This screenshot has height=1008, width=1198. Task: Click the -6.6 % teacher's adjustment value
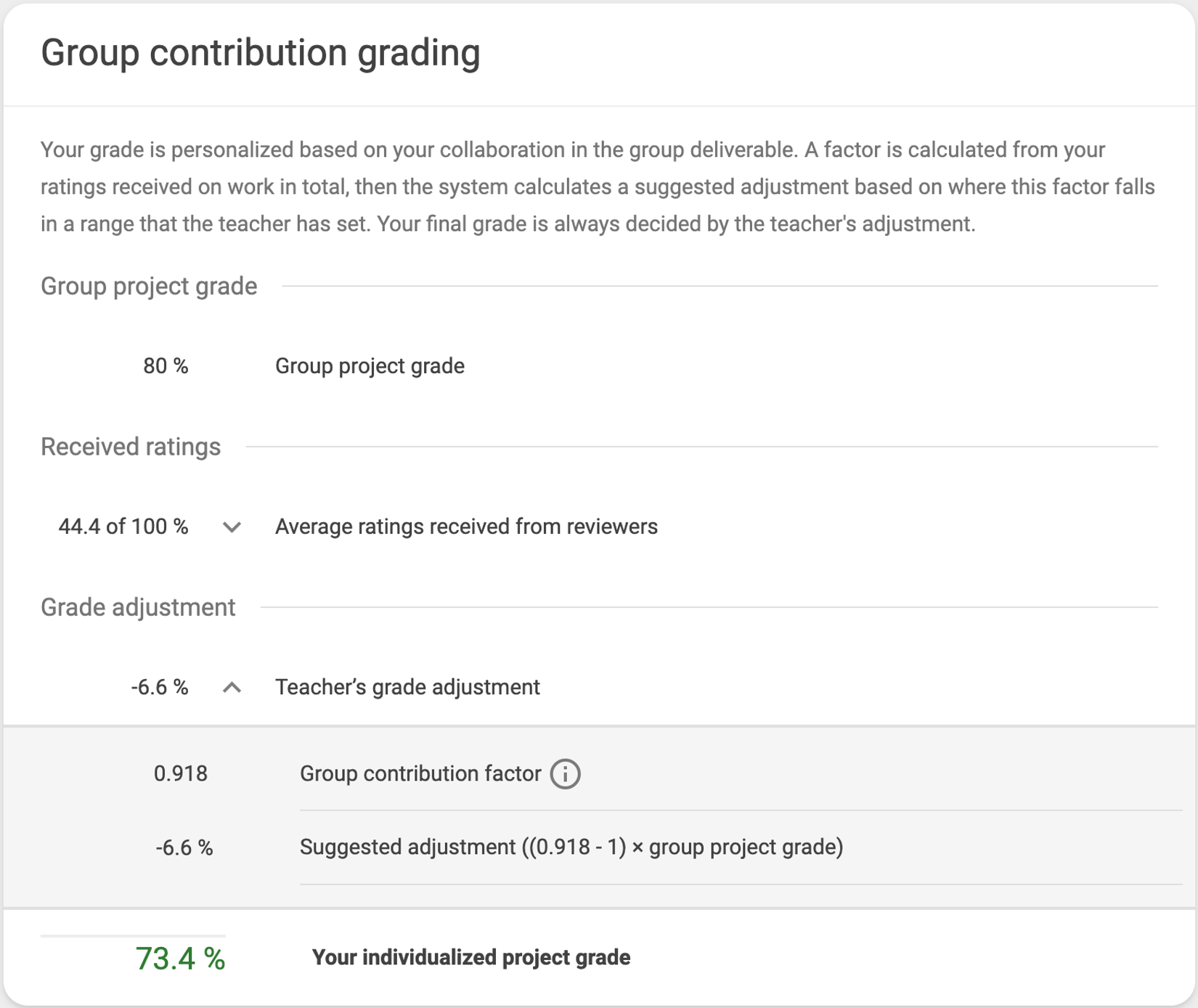(160, 687)
